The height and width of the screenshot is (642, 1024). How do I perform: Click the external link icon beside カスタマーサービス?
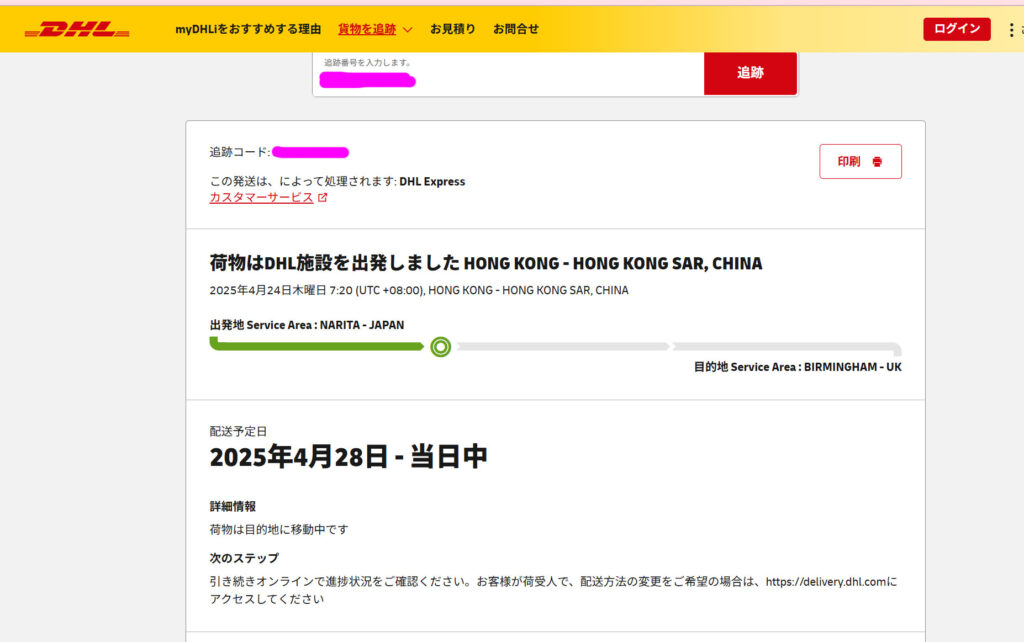[x=323, y=197]
